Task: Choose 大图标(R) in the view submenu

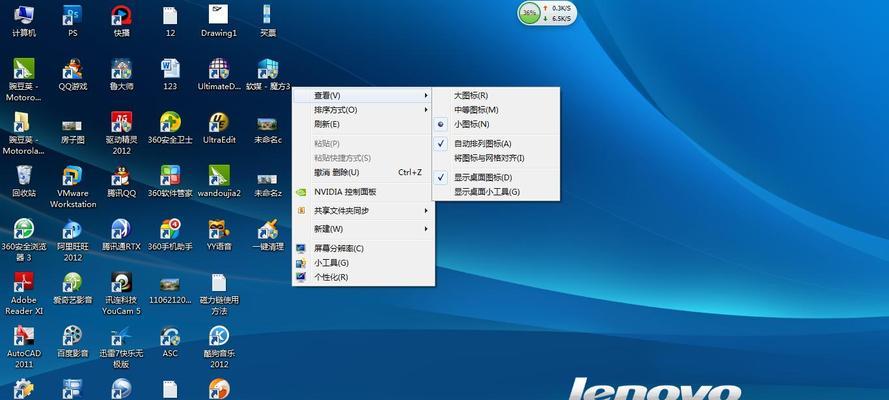Action: [x=496, y=96]
